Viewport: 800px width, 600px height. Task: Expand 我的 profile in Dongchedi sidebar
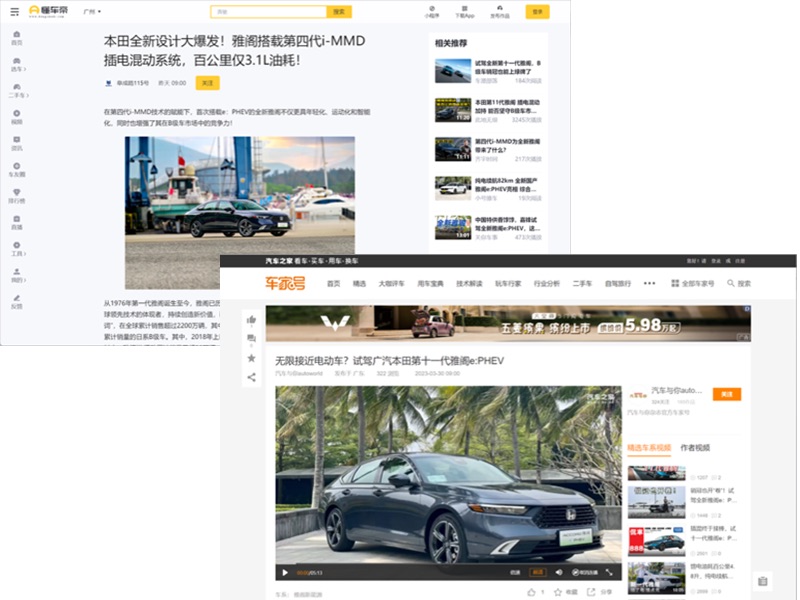click(18, 276)
